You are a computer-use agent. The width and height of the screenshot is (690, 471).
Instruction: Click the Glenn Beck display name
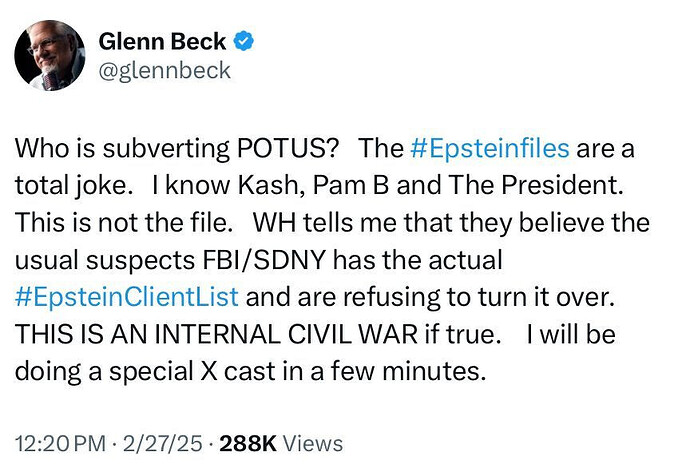[162, 41]
